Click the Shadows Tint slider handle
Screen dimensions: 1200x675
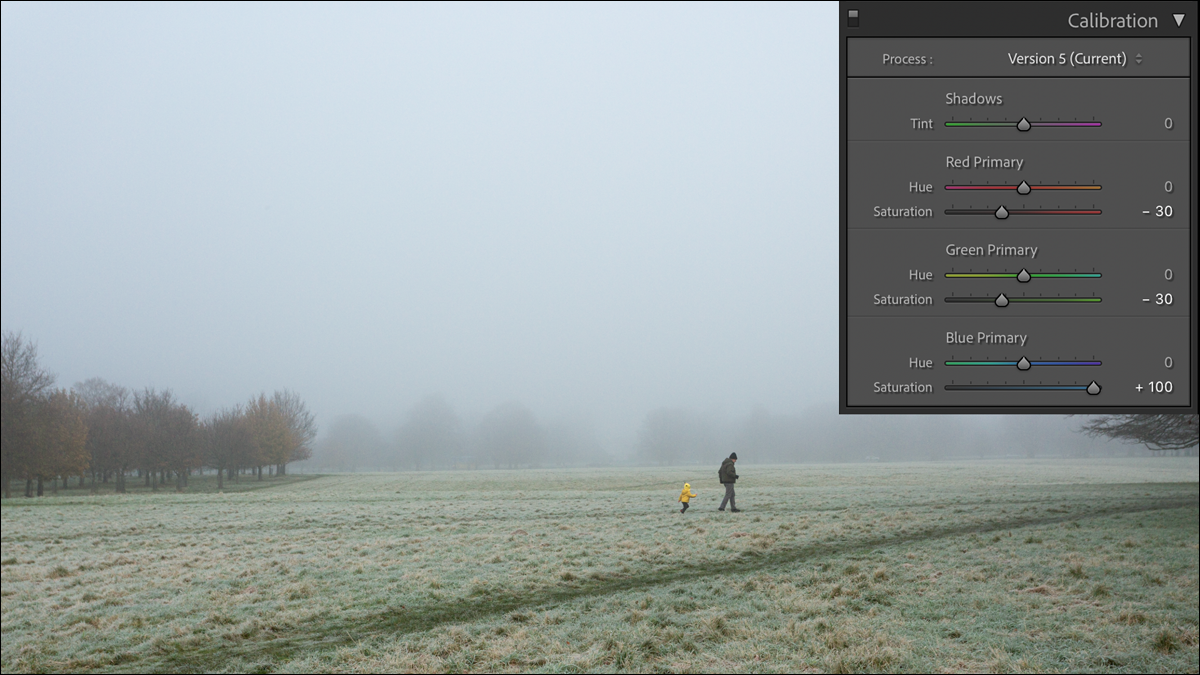coord(1023,125)
